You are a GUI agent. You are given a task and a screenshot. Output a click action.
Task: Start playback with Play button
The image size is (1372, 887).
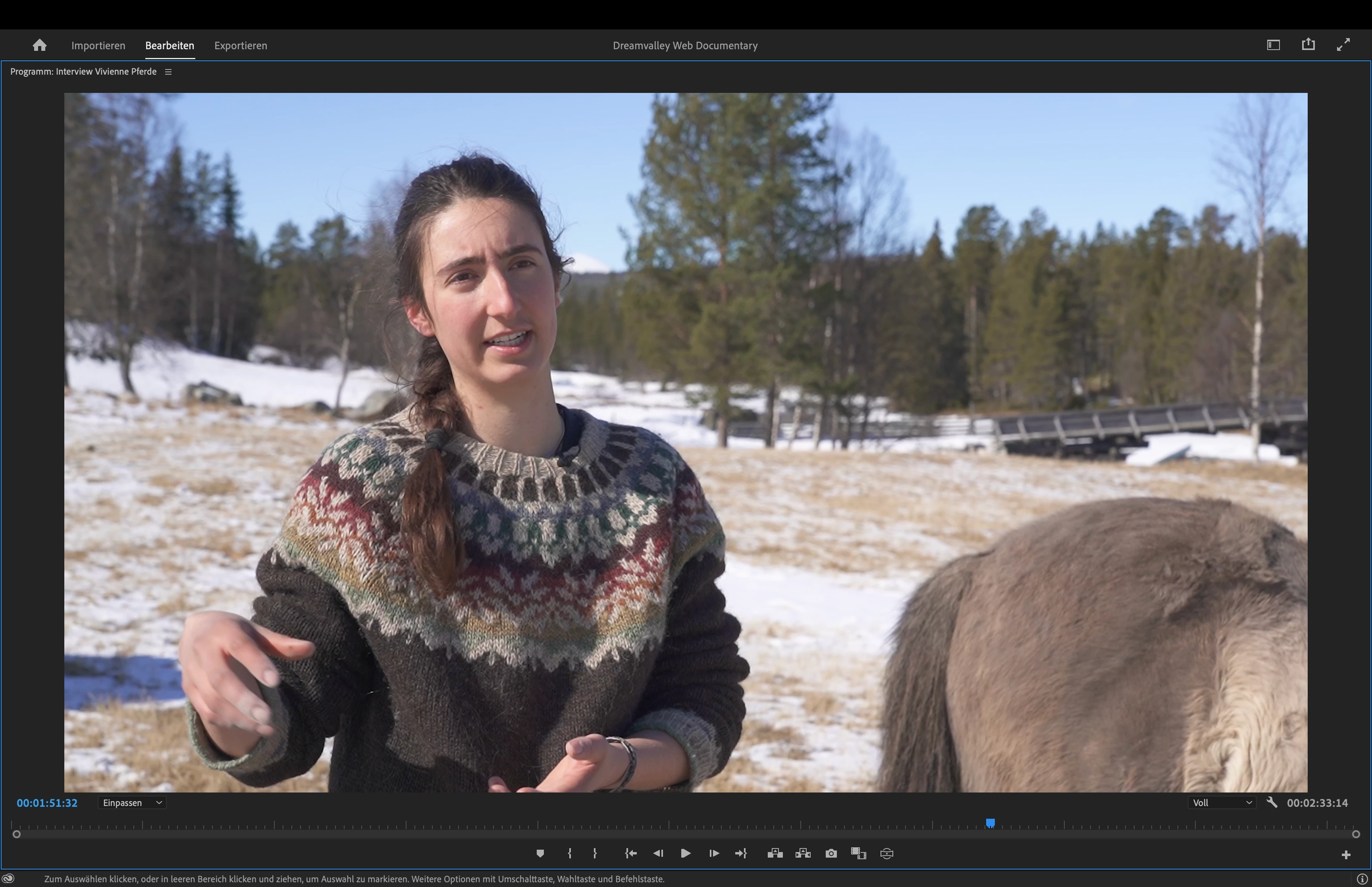tap(685, 854)
